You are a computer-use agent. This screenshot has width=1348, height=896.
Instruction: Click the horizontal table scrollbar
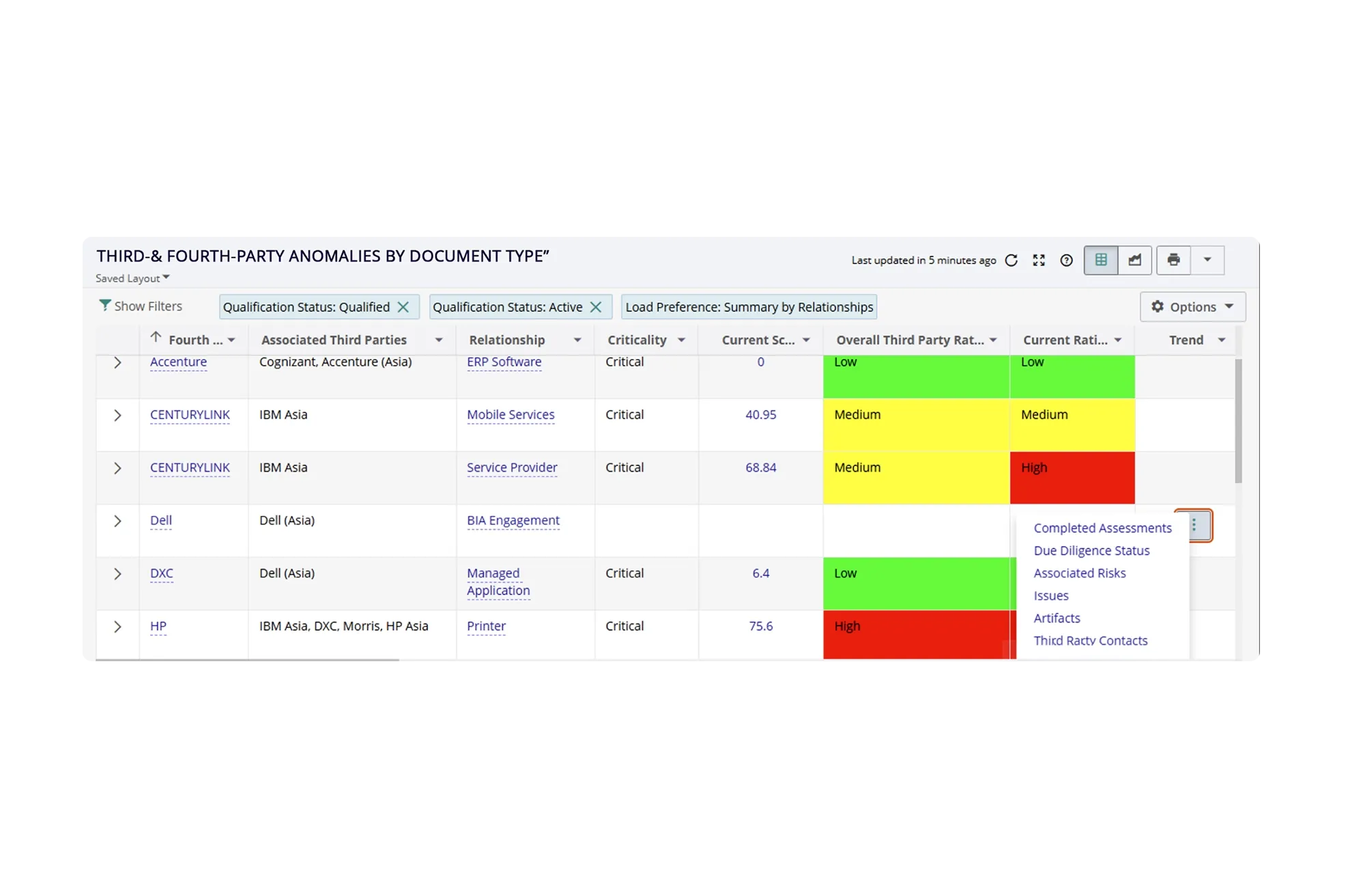247,660
